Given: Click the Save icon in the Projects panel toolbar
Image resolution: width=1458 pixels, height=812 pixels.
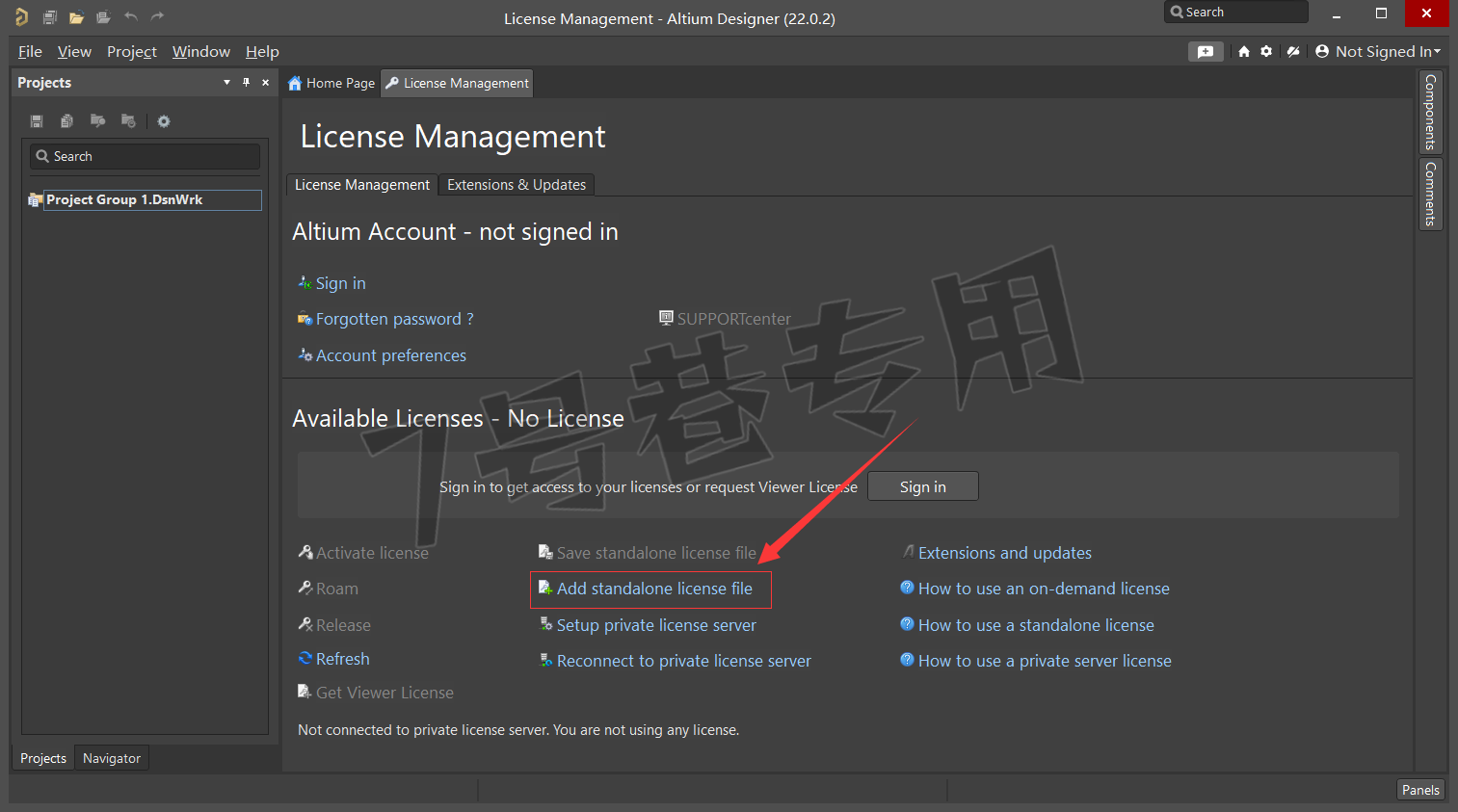Looking at the screenshot, I should coord(37,121).
